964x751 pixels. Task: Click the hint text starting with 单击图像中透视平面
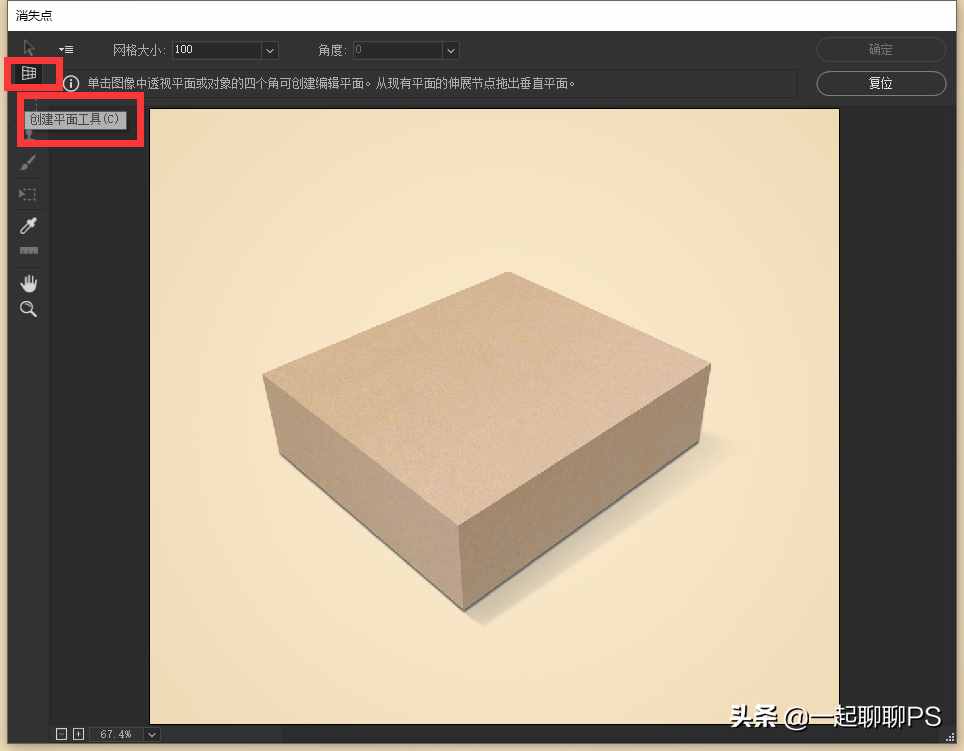[x=331, y=83]
